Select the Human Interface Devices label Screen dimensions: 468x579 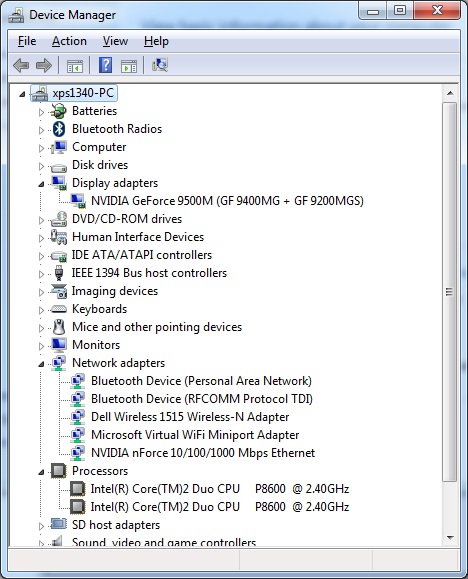pyautogui.click(x=138, y=237)
